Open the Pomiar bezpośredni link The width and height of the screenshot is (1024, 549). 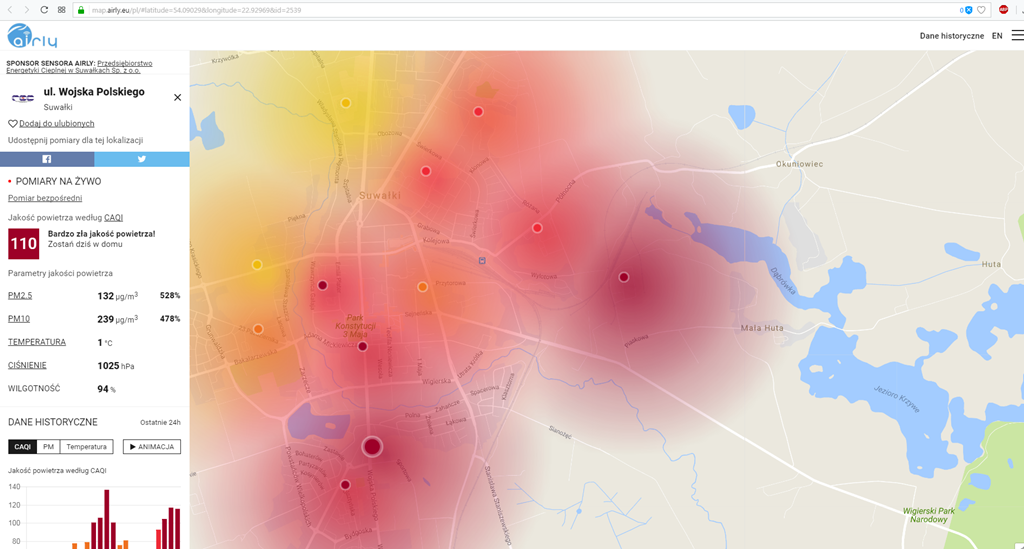click(45, 198)
